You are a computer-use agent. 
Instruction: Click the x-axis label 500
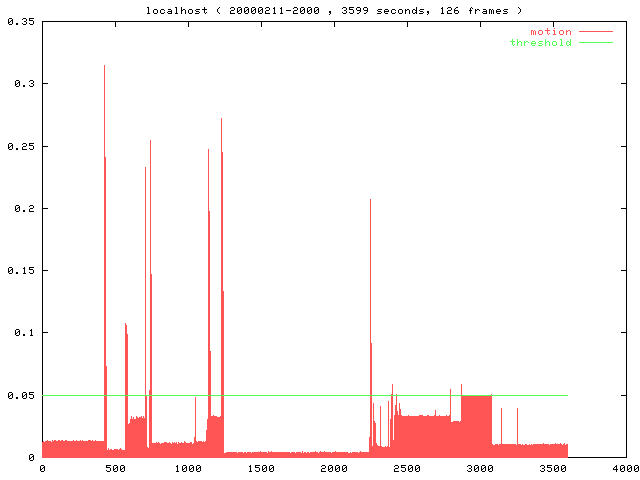pyautogui.click(x=115, y=468)
